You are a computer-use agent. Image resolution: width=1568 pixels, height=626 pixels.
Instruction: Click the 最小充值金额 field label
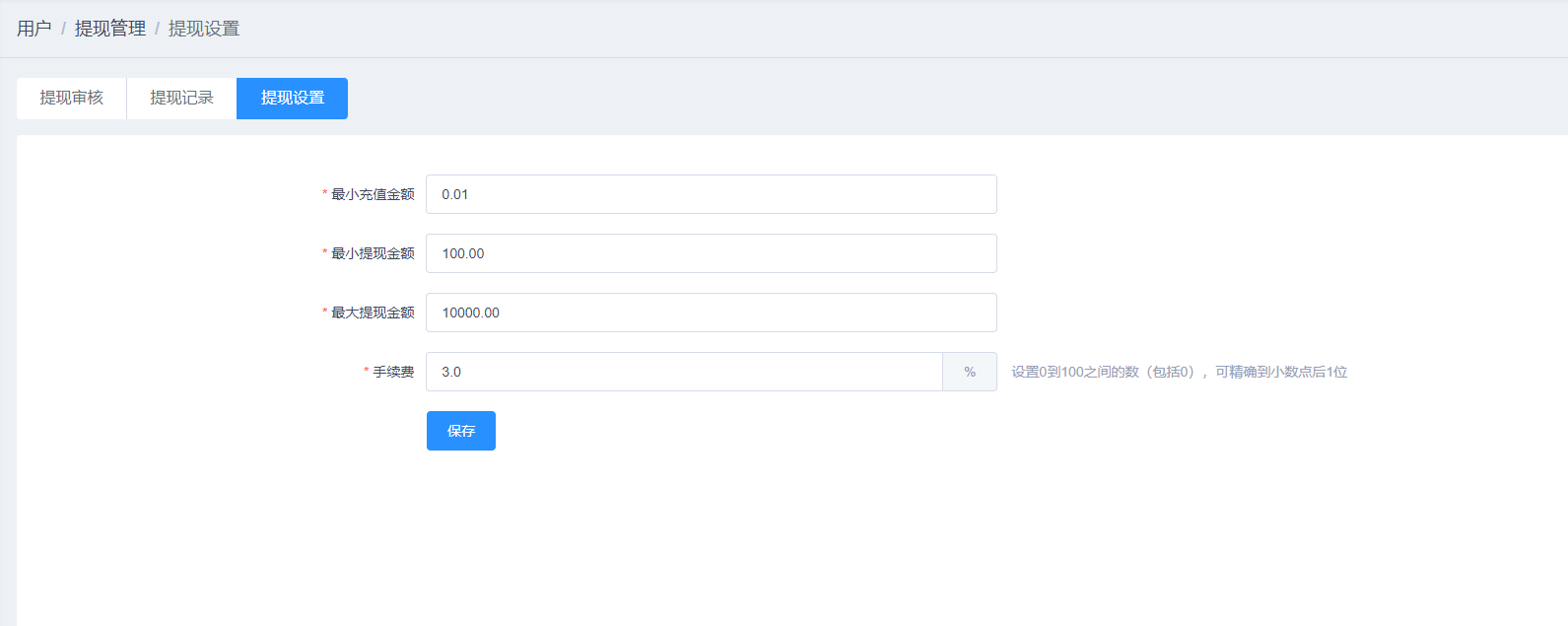pos(373,194)
